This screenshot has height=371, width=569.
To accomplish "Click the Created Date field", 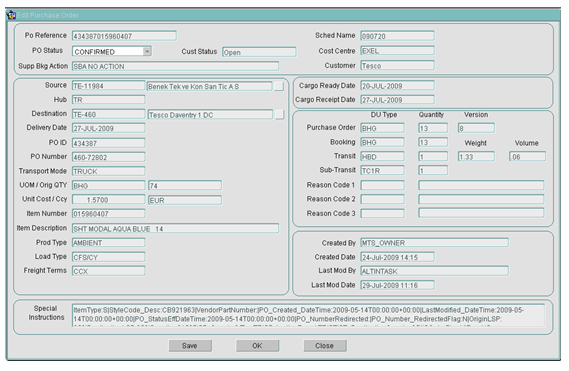I will pos(397,257).
